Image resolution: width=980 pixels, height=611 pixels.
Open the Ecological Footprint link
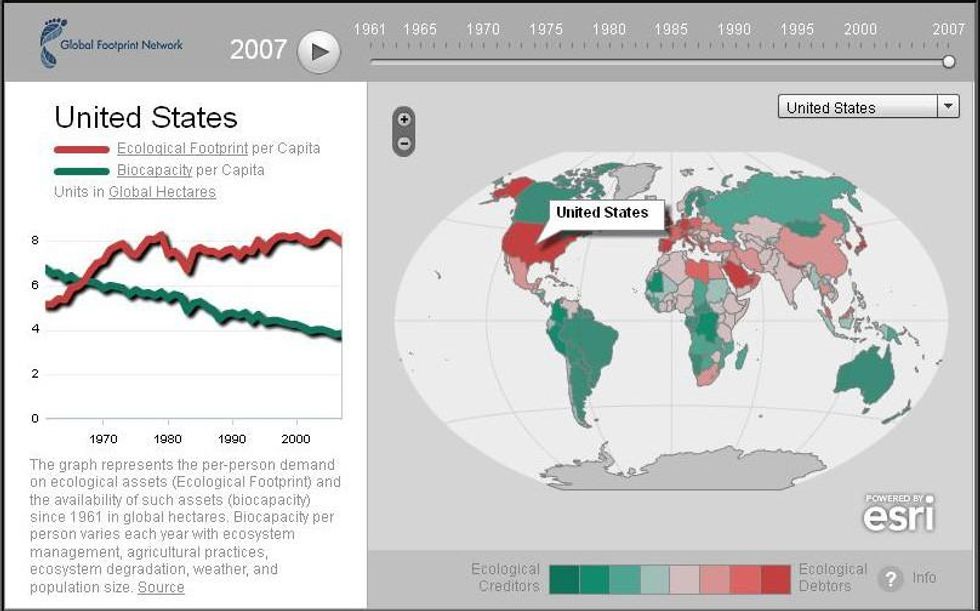point(182,148)
